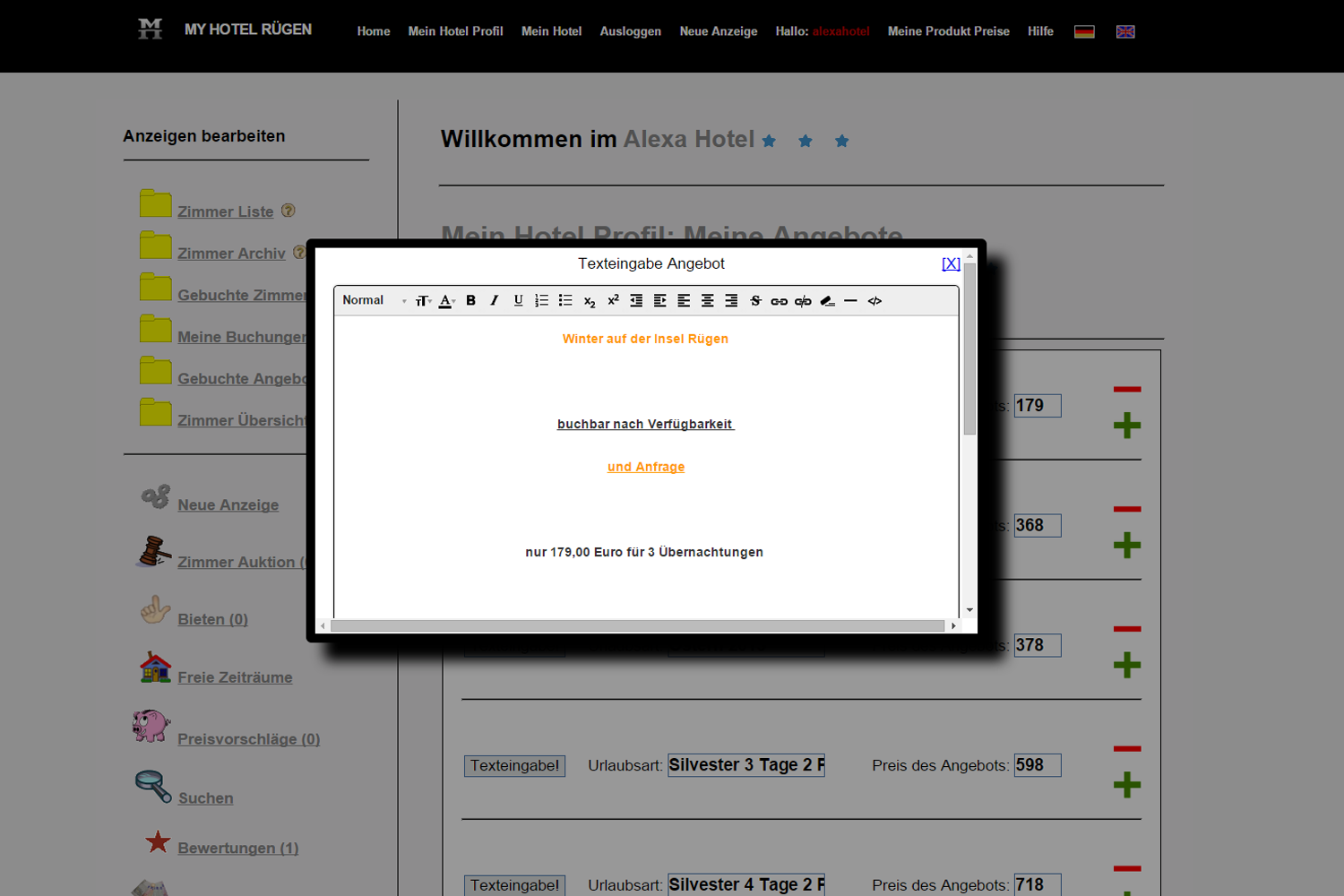1344x896 pixels.
Task: Apply strikethrough formatting
Action: pyautogui.click(x=755, y=301)
